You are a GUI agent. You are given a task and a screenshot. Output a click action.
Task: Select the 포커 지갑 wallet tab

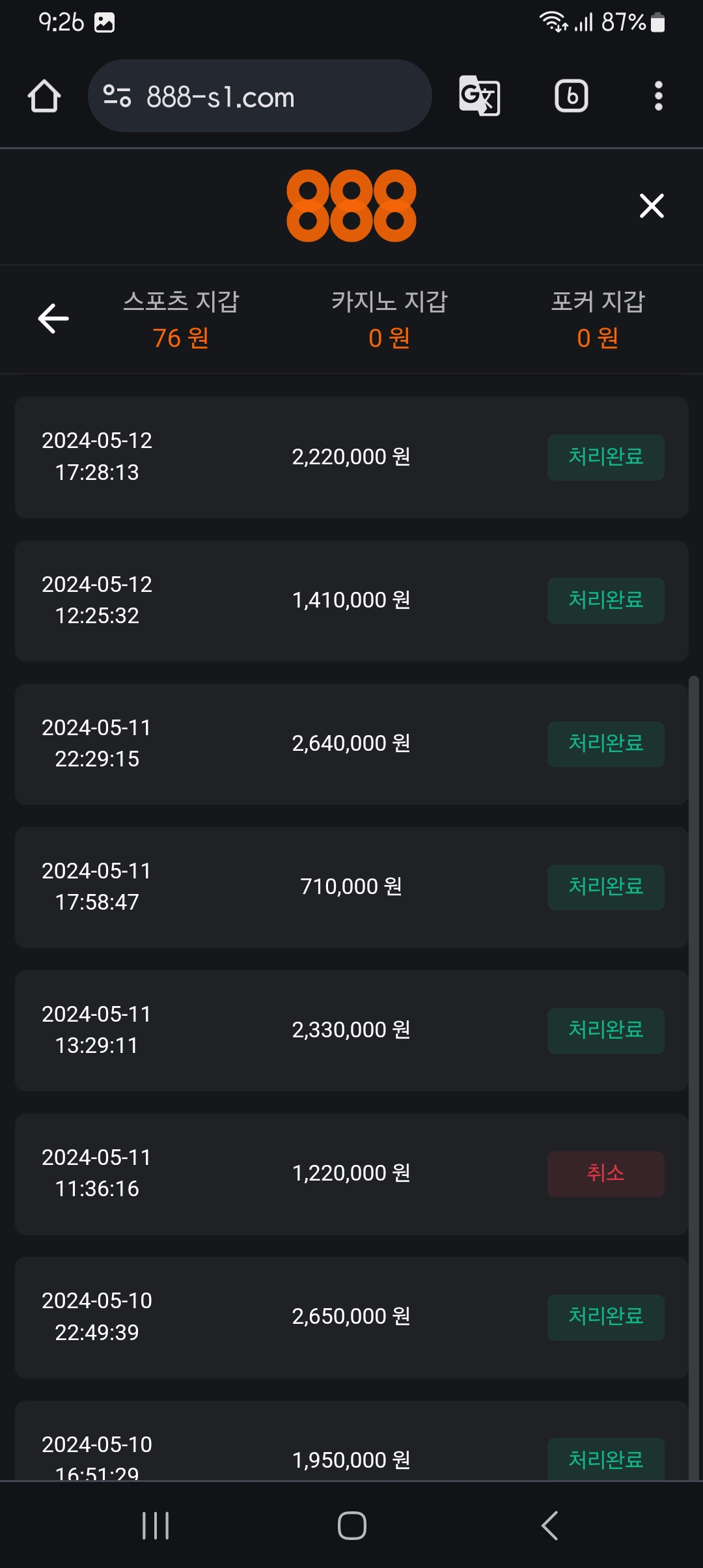(x=598, y=319)
